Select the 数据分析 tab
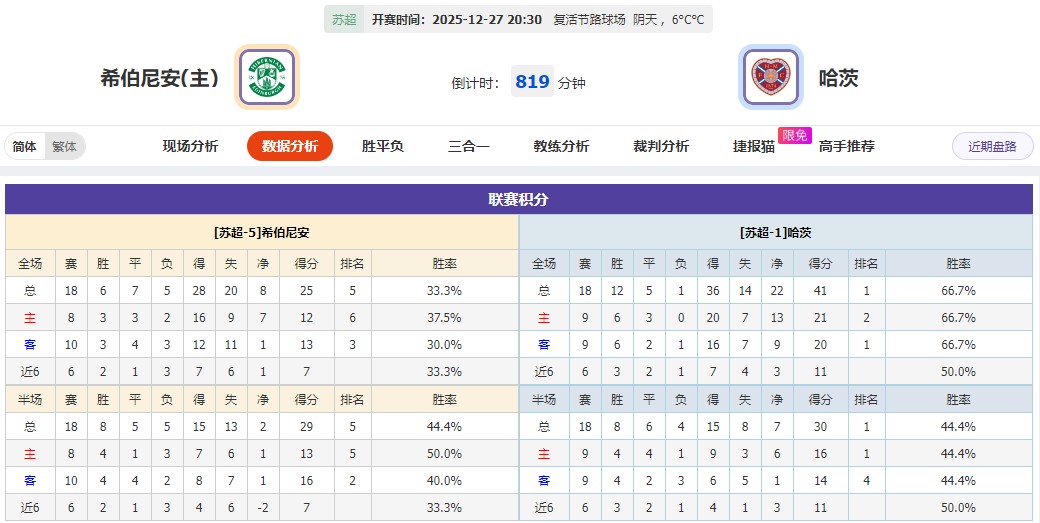Viewport: 1040px width, 523px height. tap(290, 146)
